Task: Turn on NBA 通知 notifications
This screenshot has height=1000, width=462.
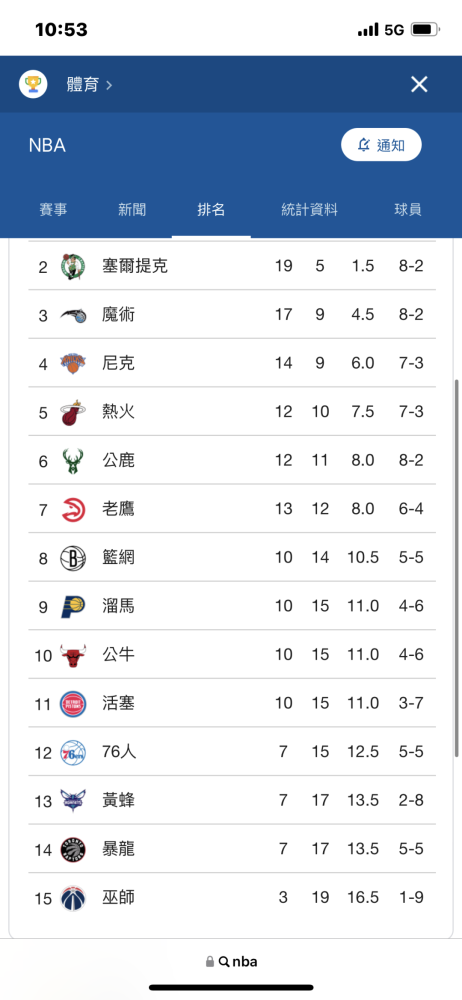Action: (x=382, y=145)
